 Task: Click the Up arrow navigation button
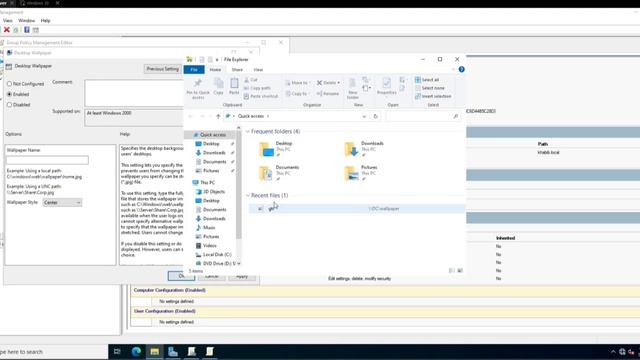pyautogui.click(x=218, y=116)
